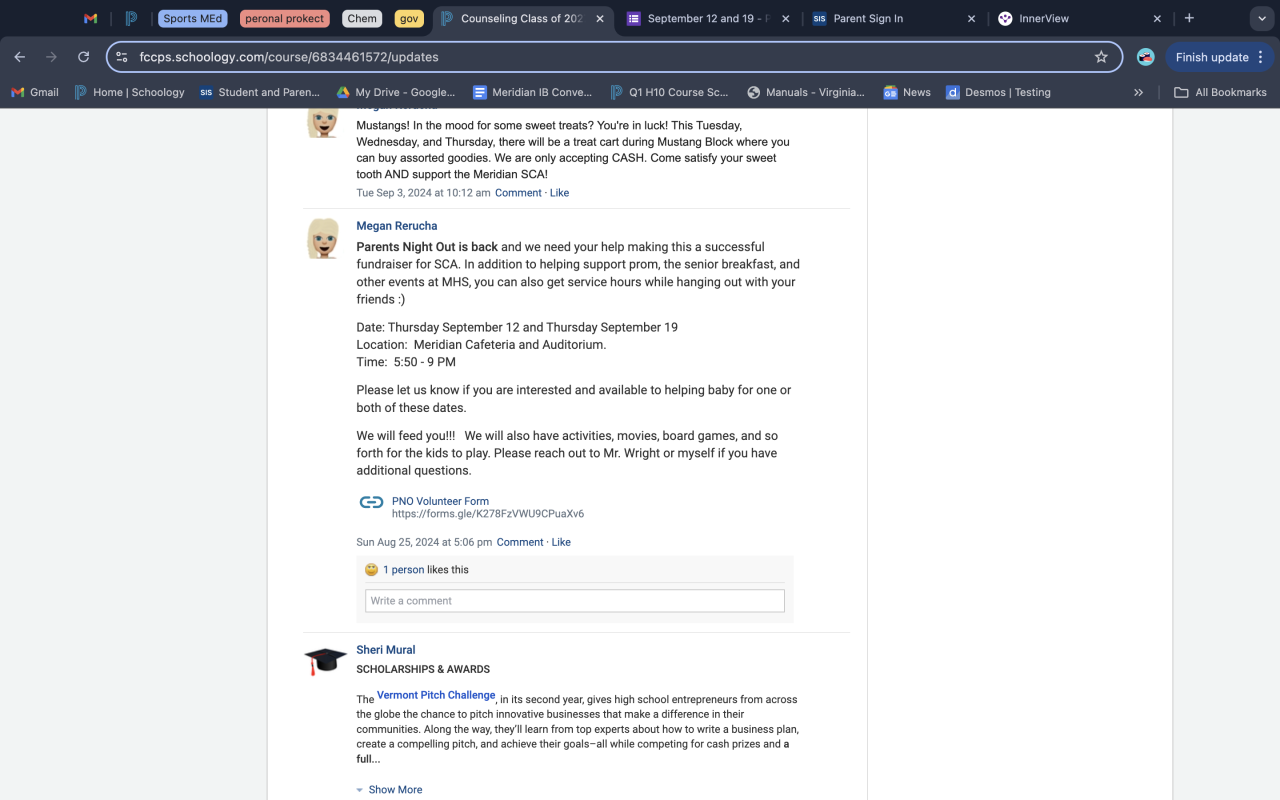
Task: Click Sheri Mural's graduation cap avatar
Action: 325,661
